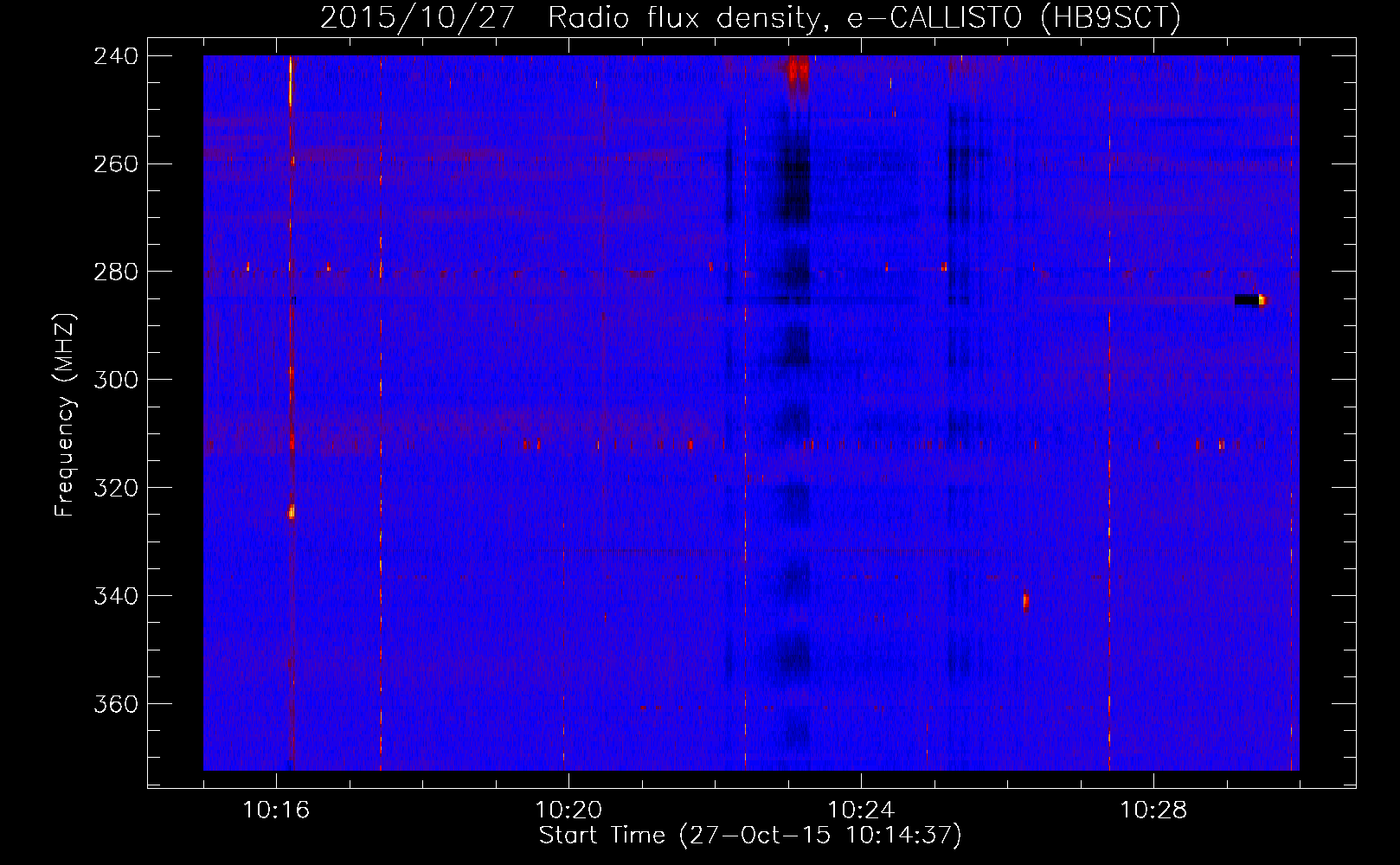This screenshot has height=865, width=1400.
Task: Click the red spot at 340 MHz near 10:26
Action: (1026, 600)
